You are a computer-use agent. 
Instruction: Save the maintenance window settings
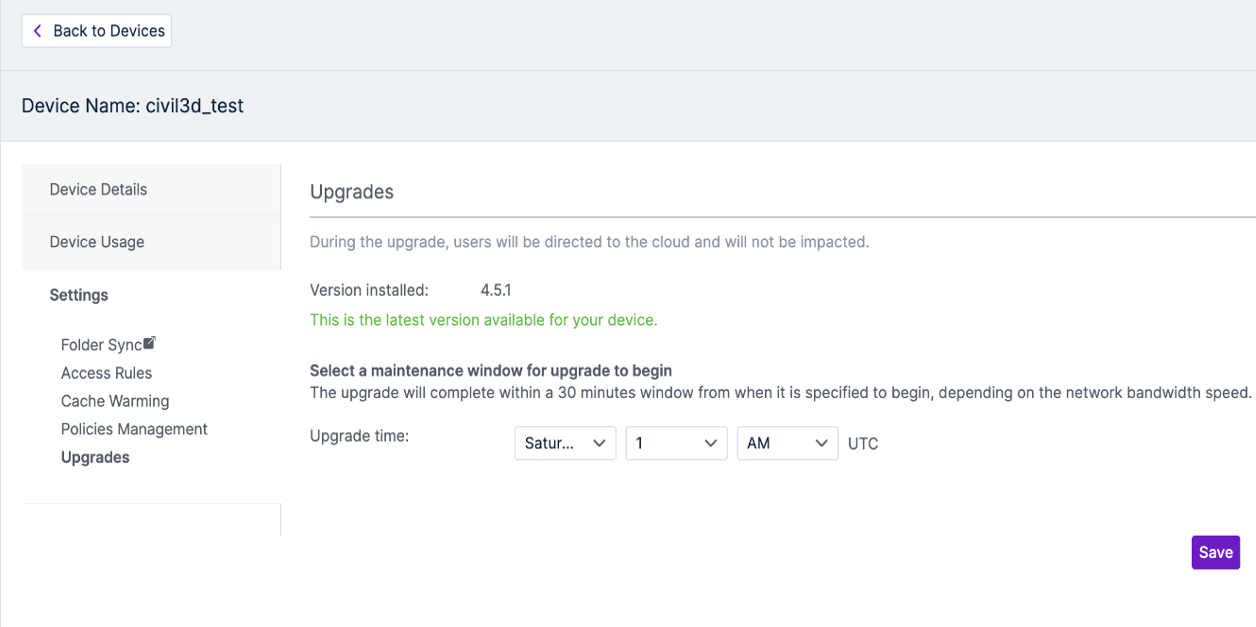pyautogui.click(x=1215, y=552)
